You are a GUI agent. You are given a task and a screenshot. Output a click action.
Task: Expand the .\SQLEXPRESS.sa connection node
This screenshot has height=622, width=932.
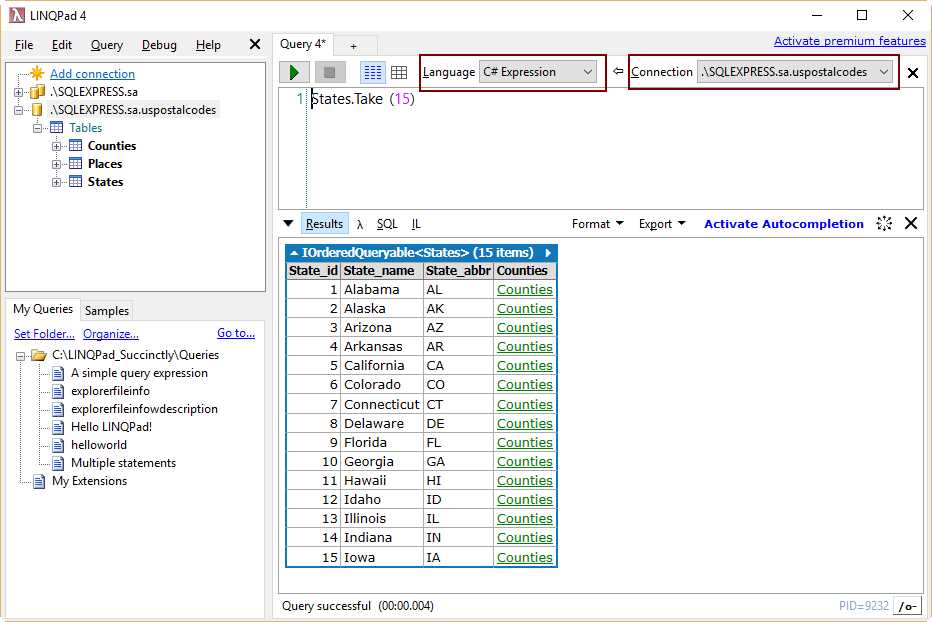[x=18, y=92]
